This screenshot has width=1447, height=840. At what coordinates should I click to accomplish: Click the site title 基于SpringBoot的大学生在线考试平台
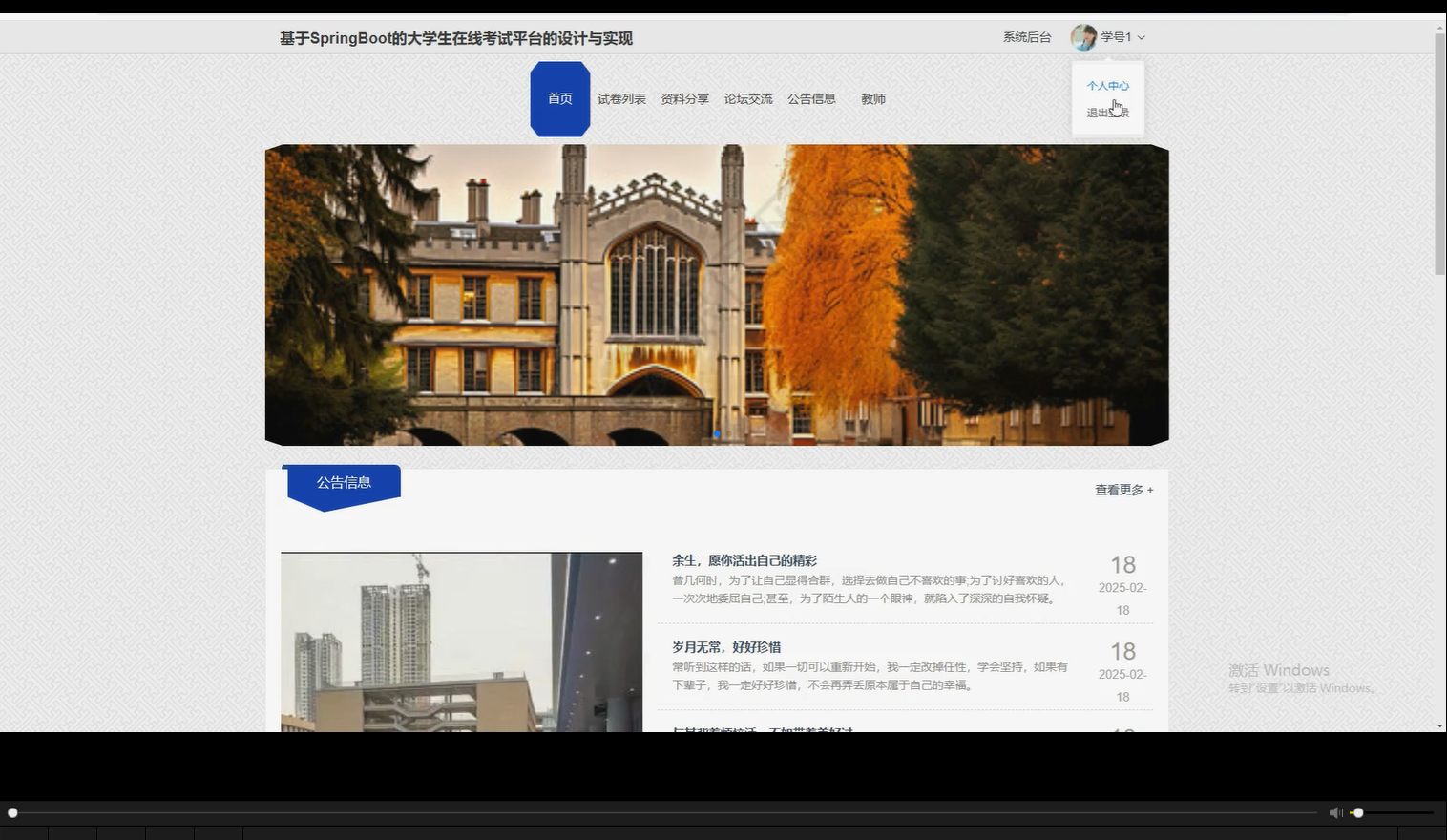point(456,38)
